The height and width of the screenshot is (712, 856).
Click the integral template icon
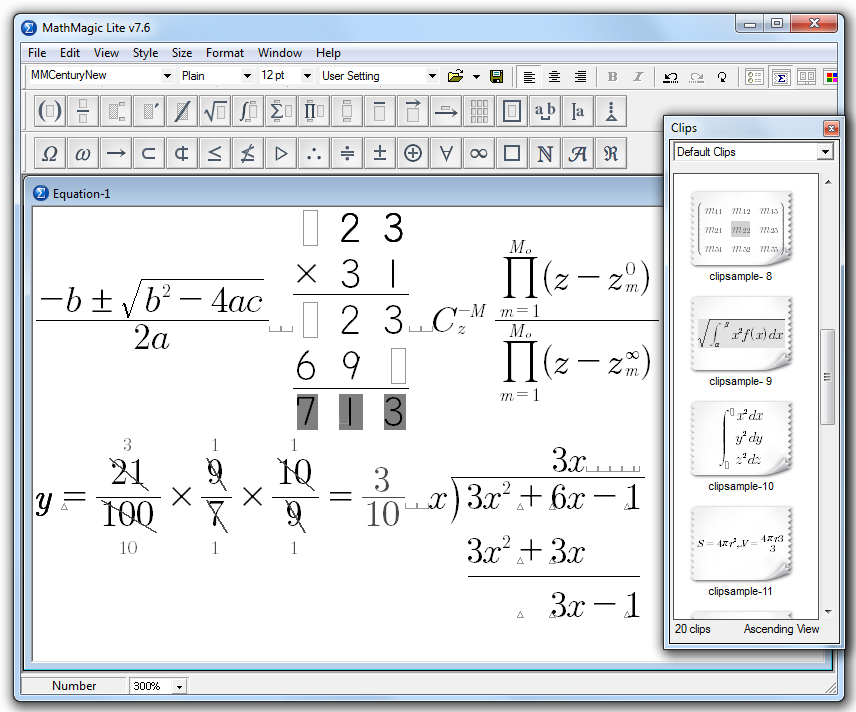click(248, 111)
